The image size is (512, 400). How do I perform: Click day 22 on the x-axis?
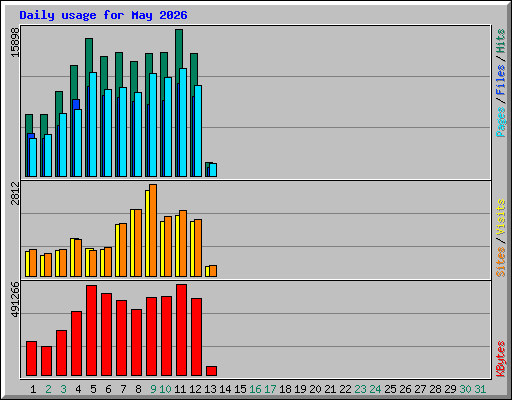pyautogui.click(x=345, y=389)
